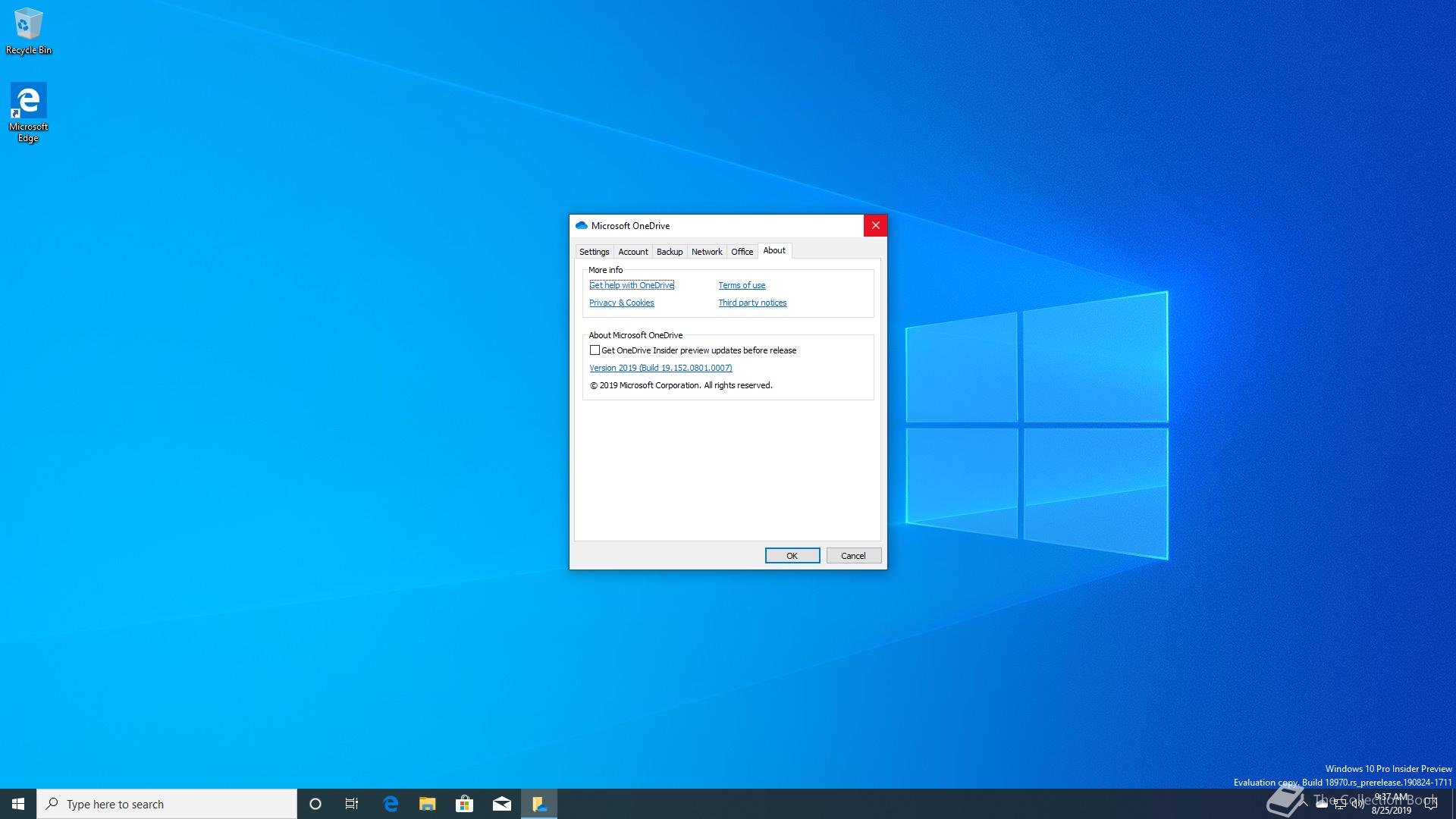Viewport: 1456px width, 819px height.
Task: Open the Privacy & Cookies link
Action: click(x=621, y=303)
